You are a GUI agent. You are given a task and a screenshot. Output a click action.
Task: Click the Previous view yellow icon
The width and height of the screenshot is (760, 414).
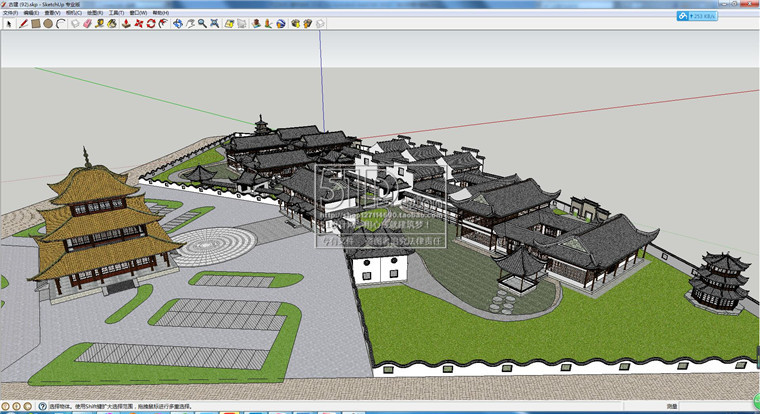[x=229, y=24]
